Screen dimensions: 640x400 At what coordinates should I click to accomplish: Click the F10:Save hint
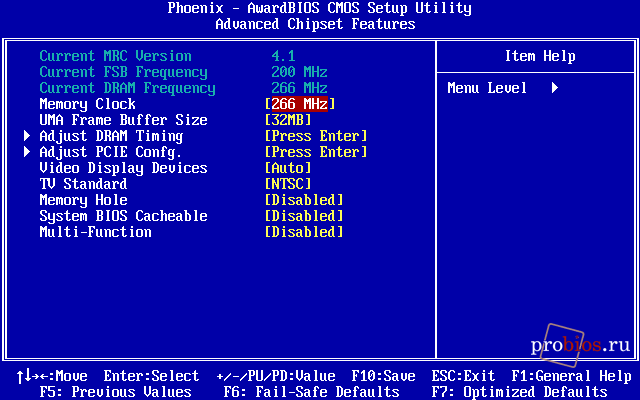tap(383, 376)
